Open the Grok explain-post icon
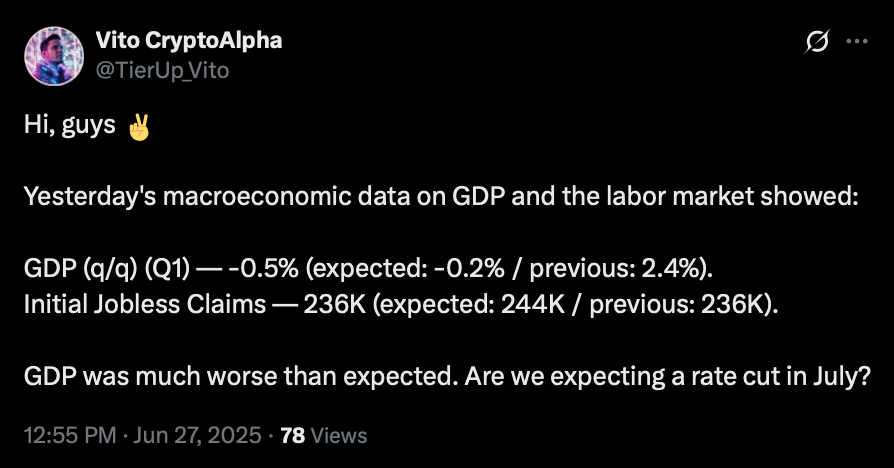Image resolution: width=894 pixels, height=468 pixels. pyautogui.click(x=817, y=41)
